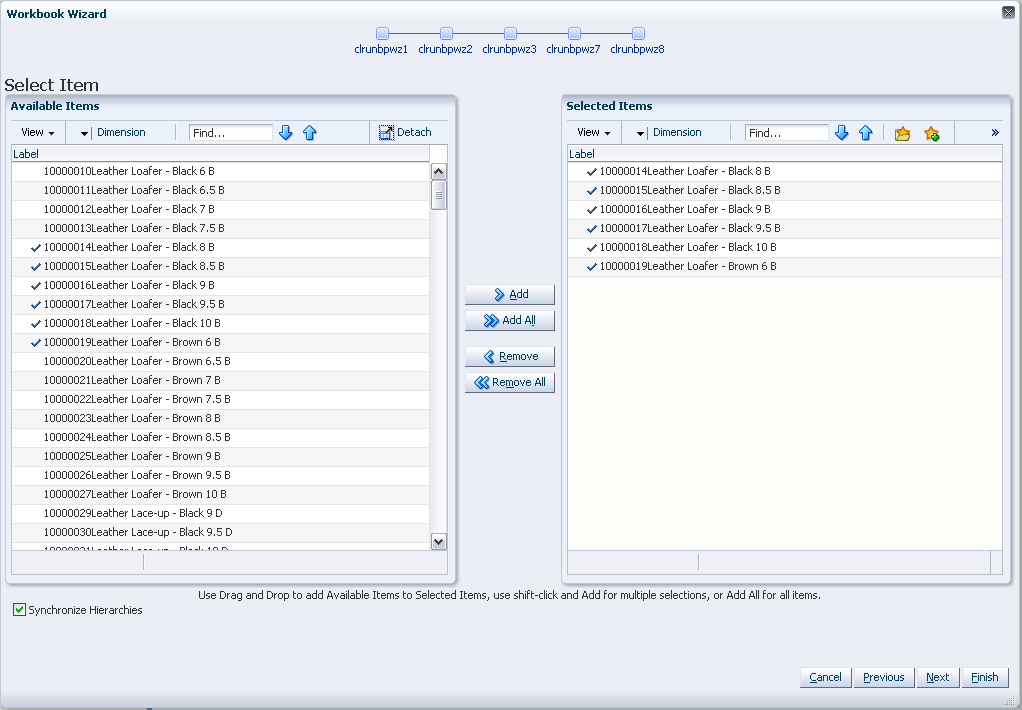
Task: Select available item 10000011Leather Loafer - Black 6.5 B
Action: (220, 190)
